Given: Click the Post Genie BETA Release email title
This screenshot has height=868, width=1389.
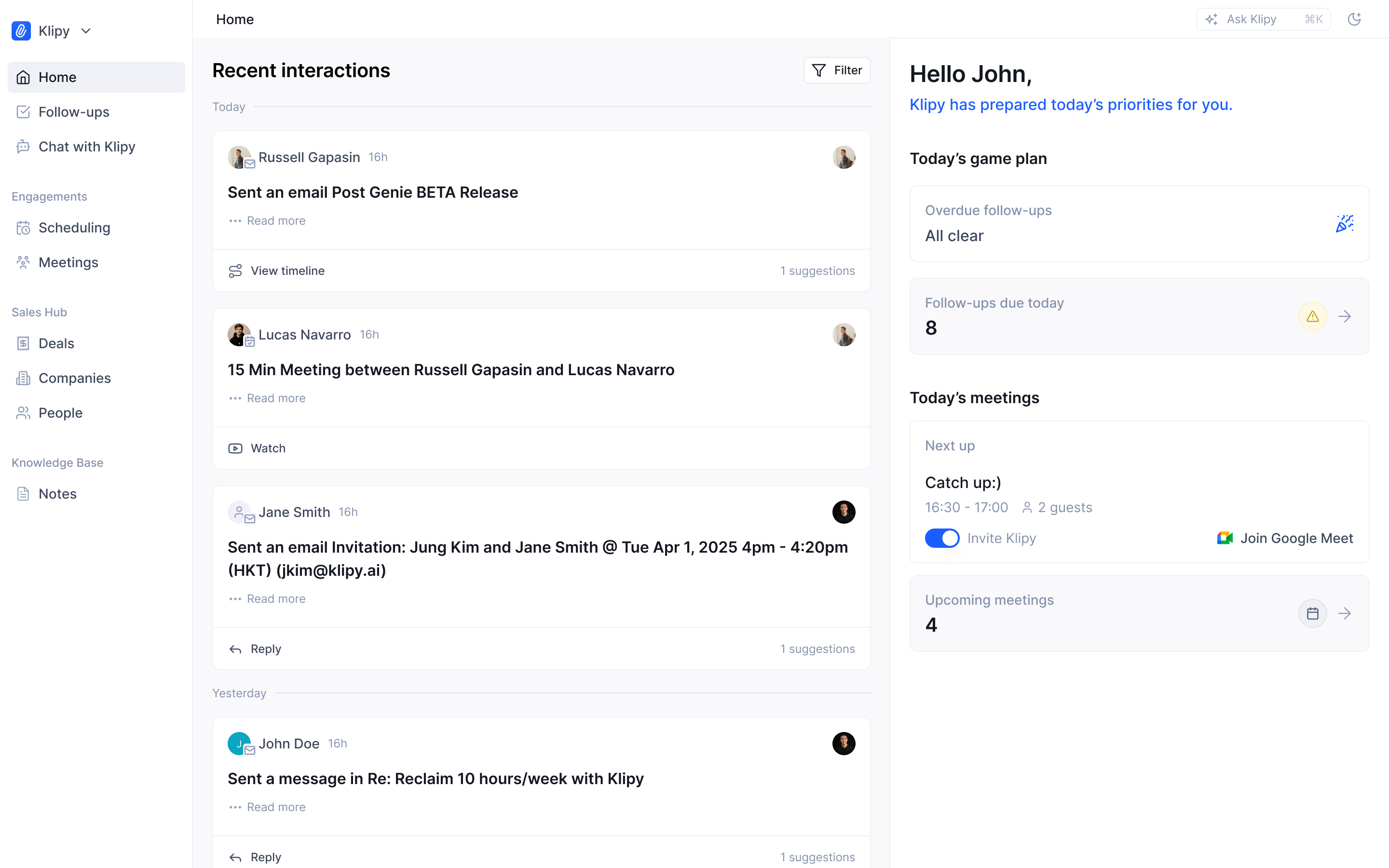Looking at the screenshot, I should click(x=373, y=192).
